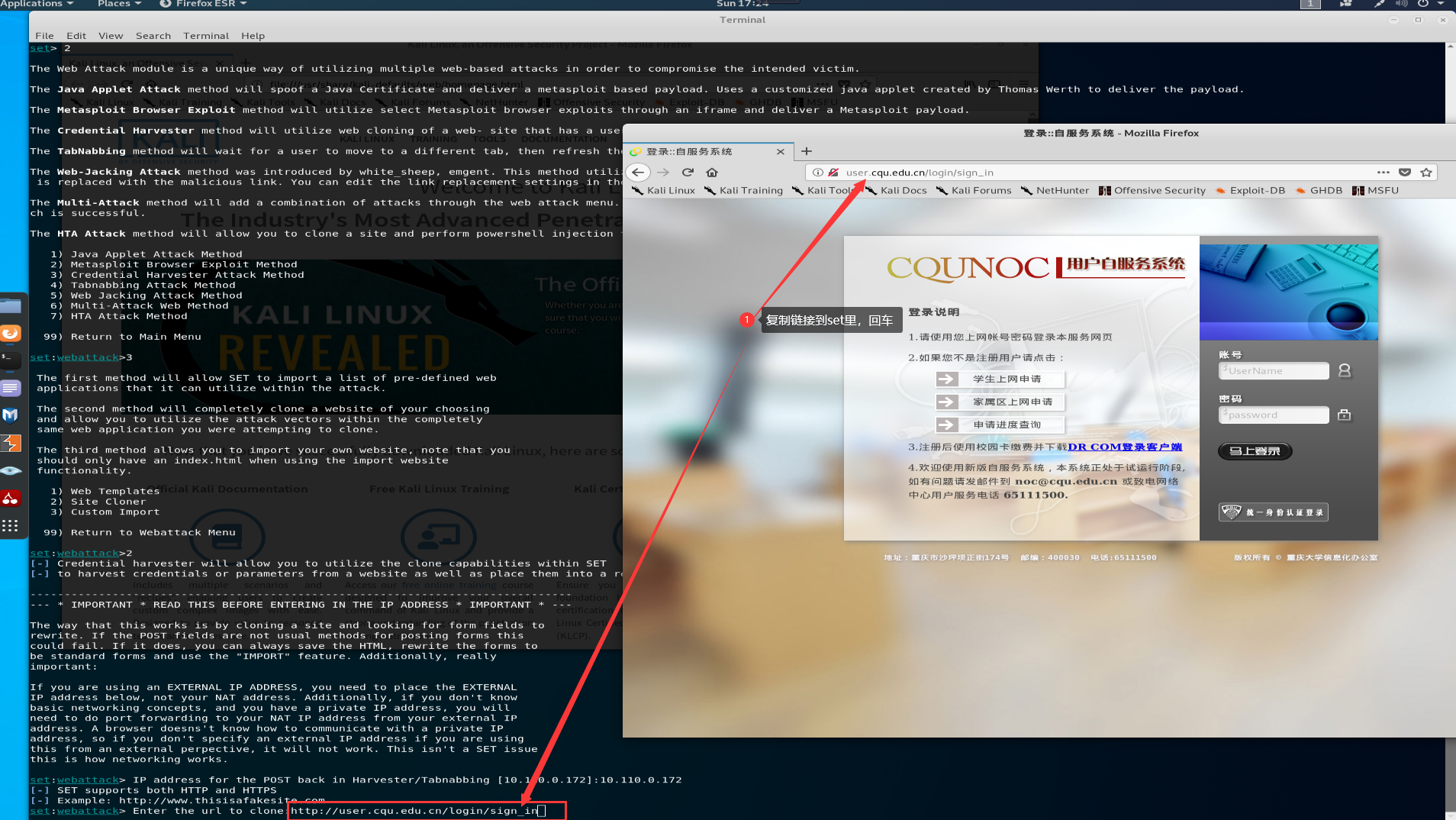Viewport: 1456px width, 820px height.
Task: Open the terminal View menu
Action: 111,36
